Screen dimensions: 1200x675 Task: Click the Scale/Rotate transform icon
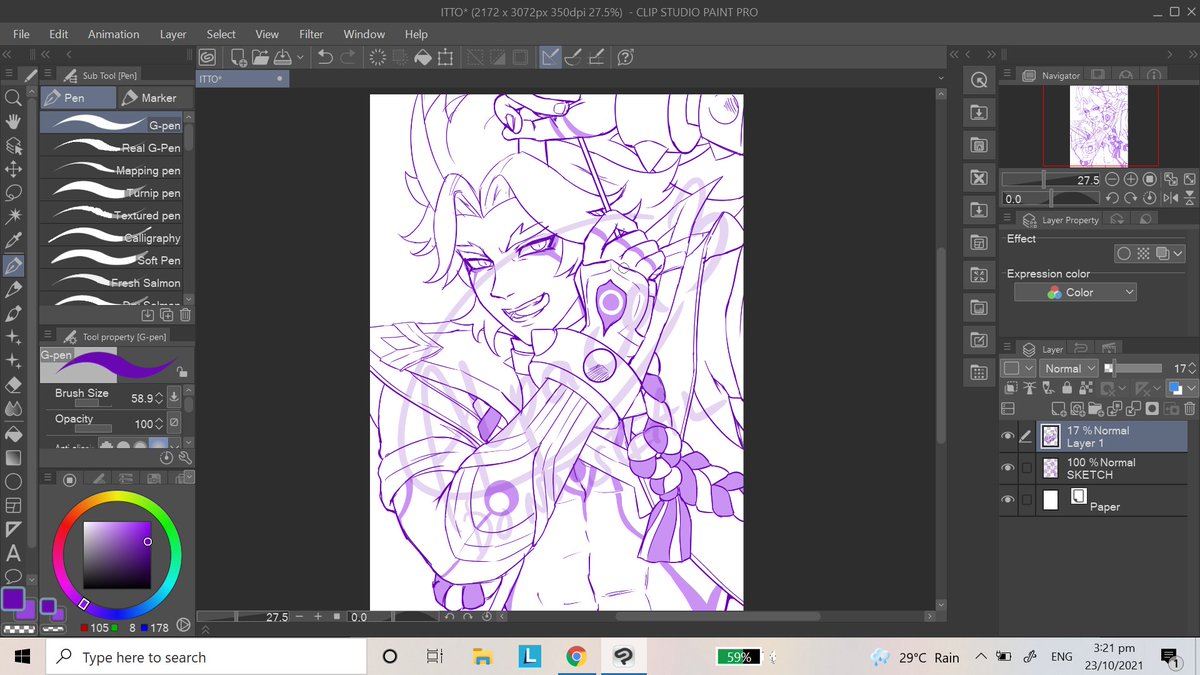445,58
